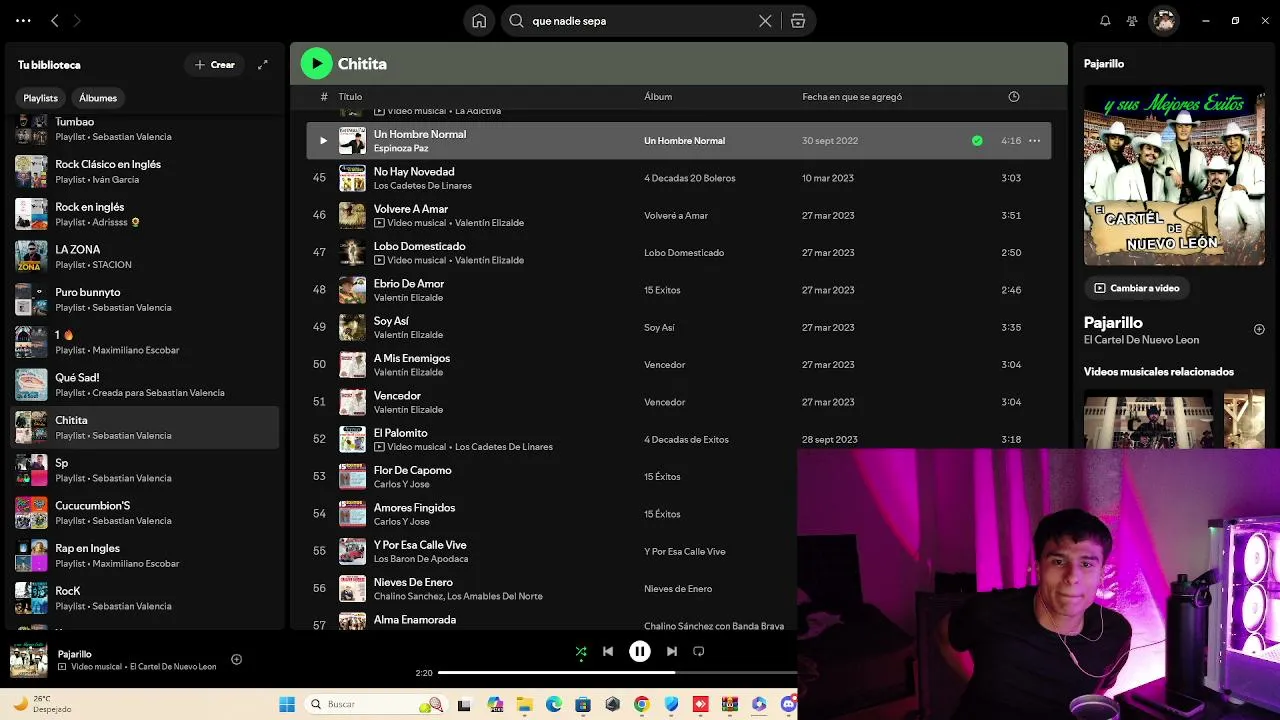Image resolution: width=1280 pixels, height=720 pixels.
Task: Switch to video with Cambiar a video
Action: (1137, 288)
